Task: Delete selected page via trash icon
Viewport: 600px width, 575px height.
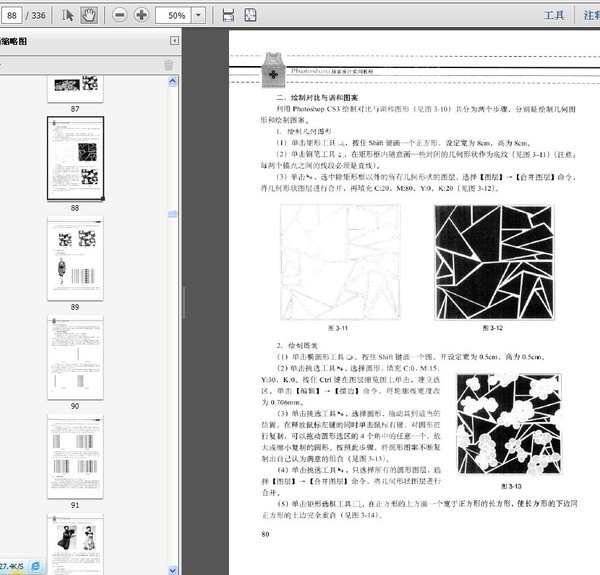Action: coord(169,65)
